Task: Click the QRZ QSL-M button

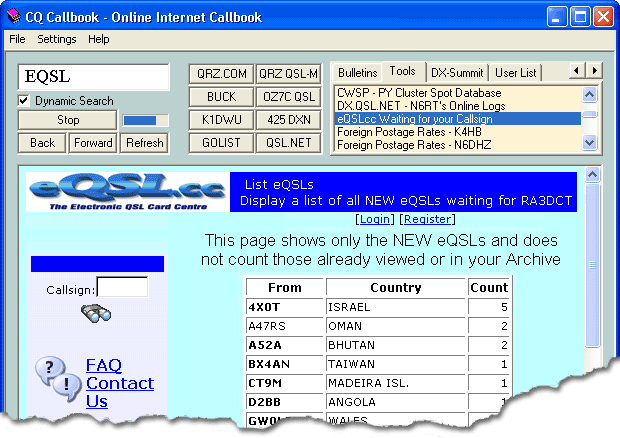Action: (x=288, y=74)
